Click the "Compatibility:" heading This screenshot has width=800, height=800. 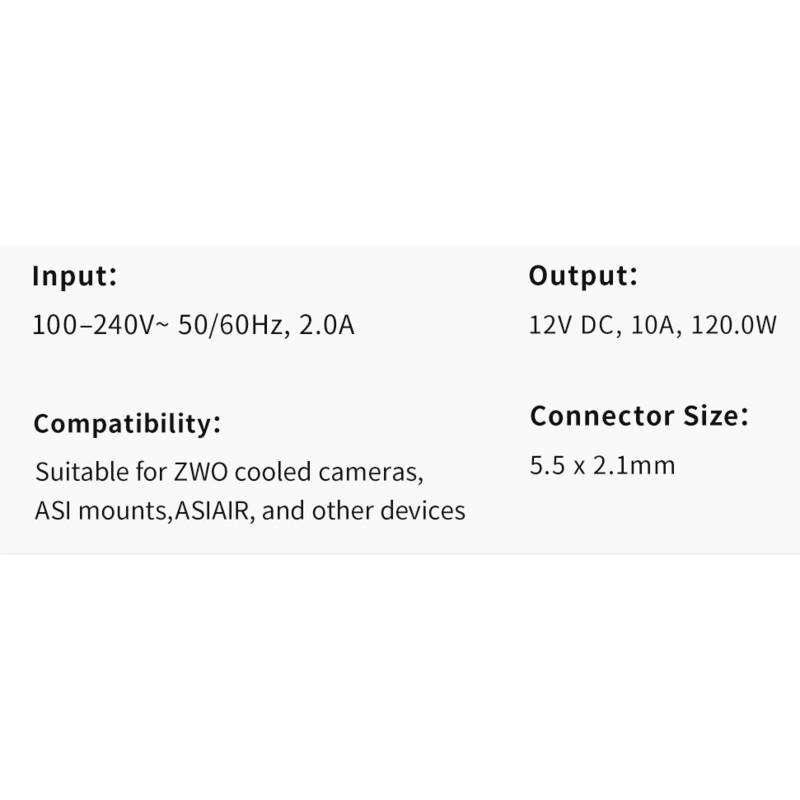pyautogui.click(x=127, y=423)
